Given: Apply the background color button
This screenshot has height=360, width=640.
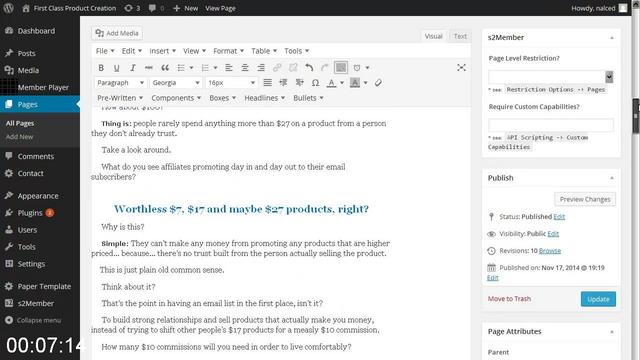Looking at the screenshot, I should (x=355, y=83).
